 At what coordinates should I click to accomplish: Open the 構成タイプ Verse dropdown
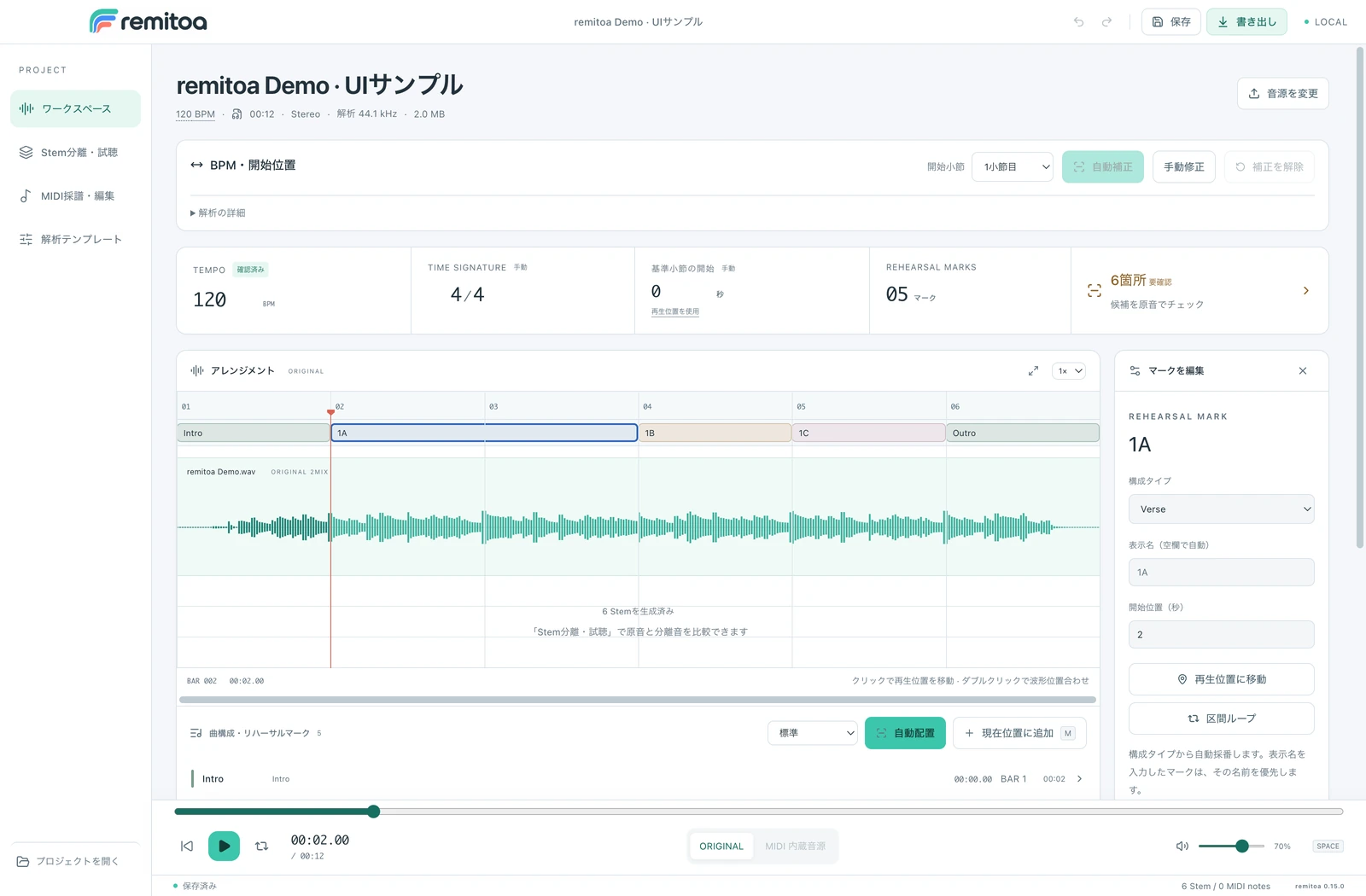click(1221, 509)
